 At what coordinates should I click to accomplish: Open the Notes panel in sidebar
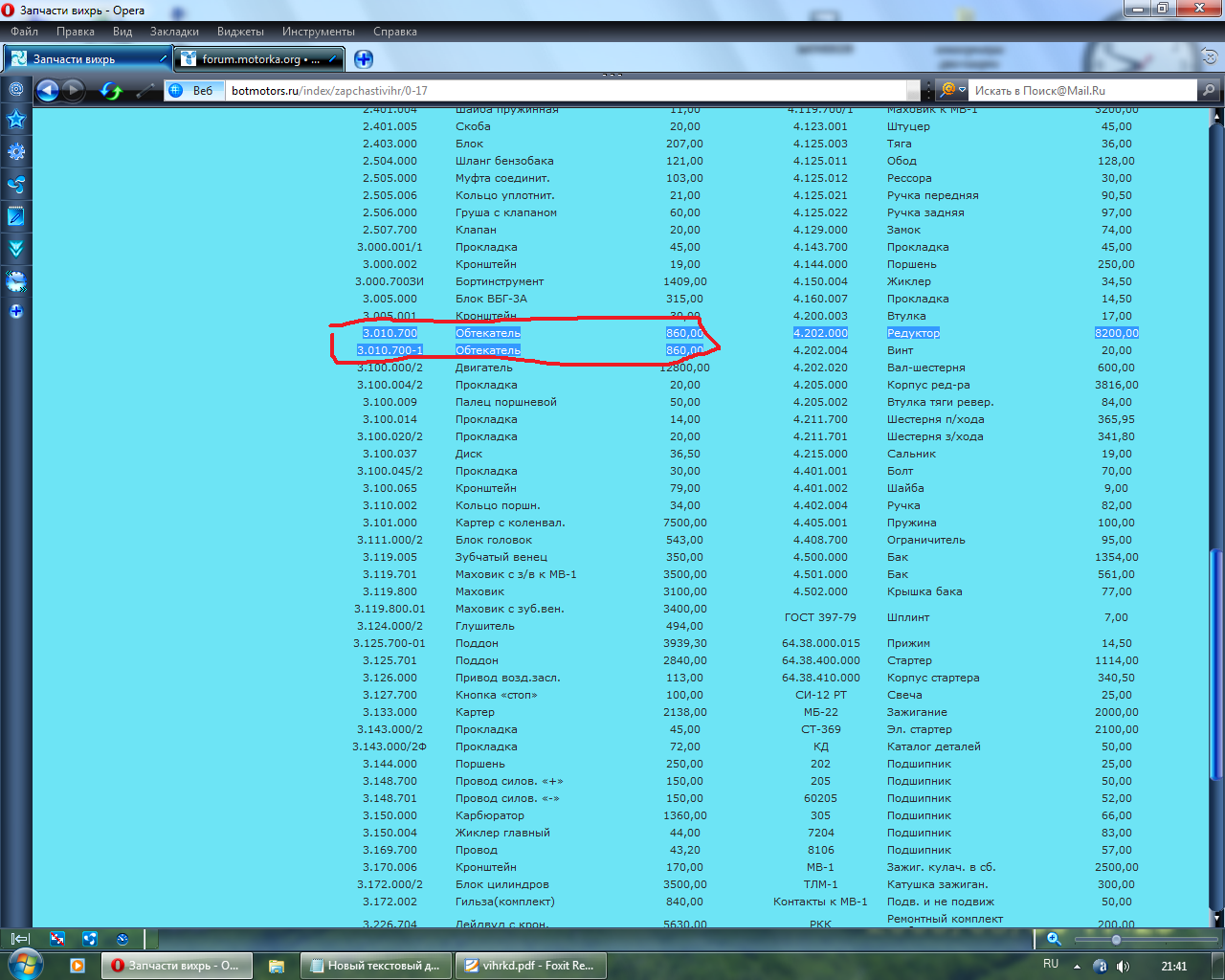[x=16, y=216]
